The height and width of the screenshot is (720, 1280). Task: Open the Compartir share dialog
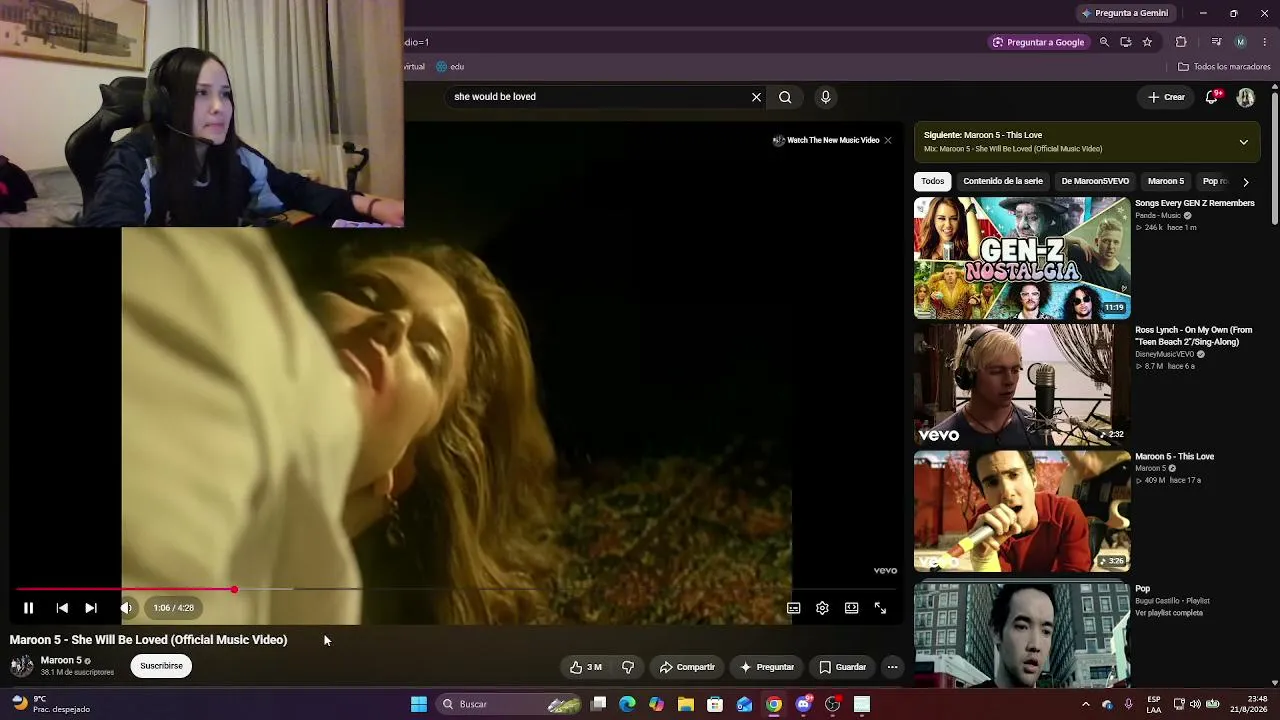[x=687, y=667]
